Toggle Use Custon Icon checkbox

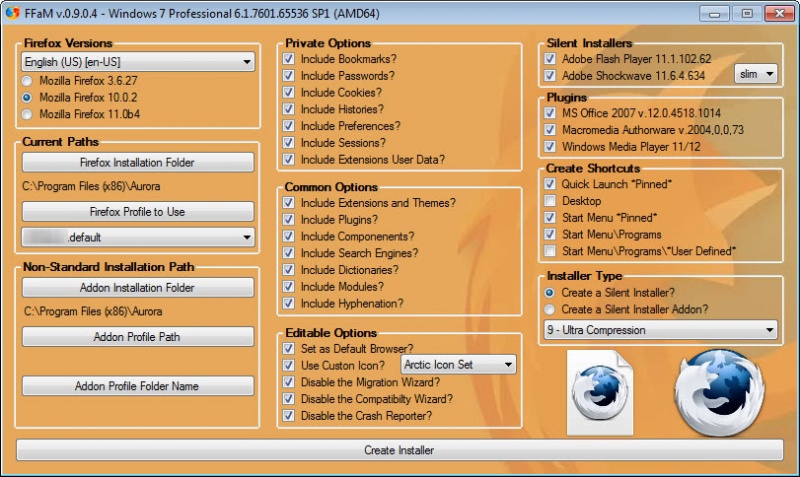[x=289, y=365]
